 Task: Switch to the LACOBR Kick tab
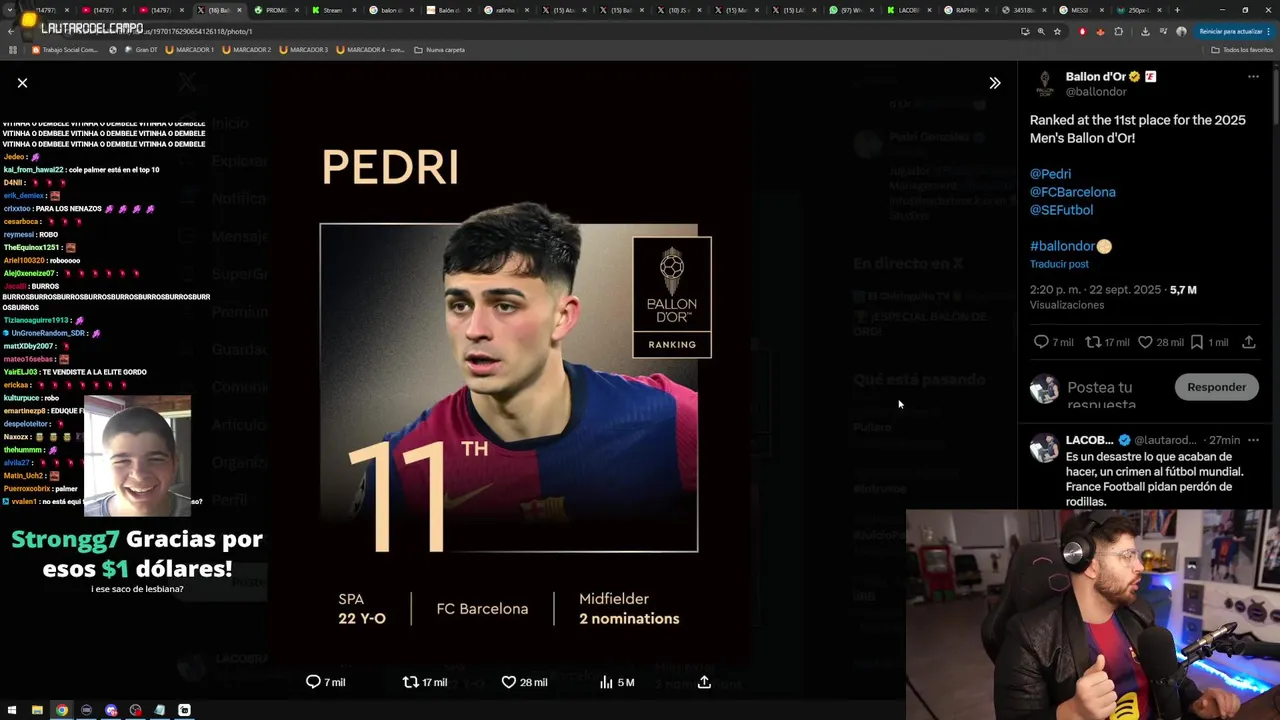click(x=909, y=10)
